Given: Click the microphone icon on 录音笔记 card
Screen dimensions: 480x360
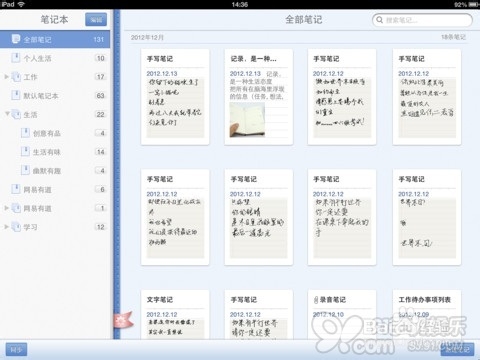Looking at the screenshot, I should (x=316, y=300).
